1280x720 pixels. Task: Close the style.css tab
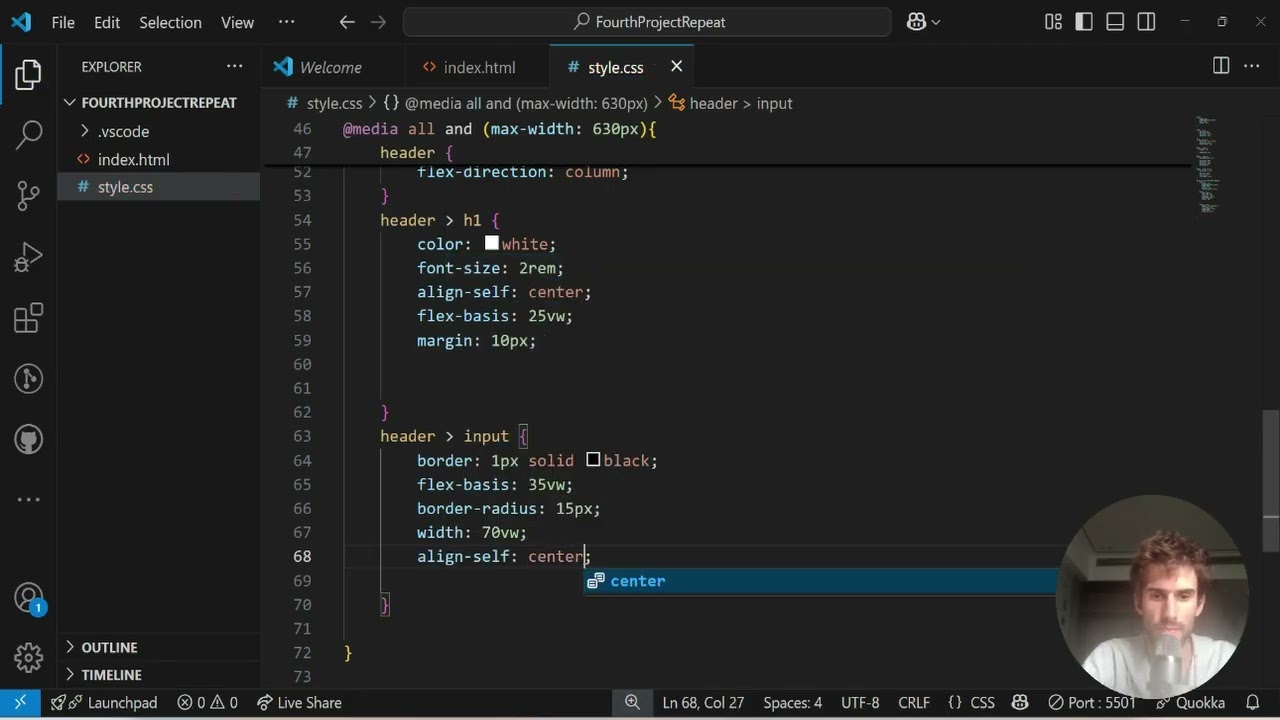click(676, 66)
